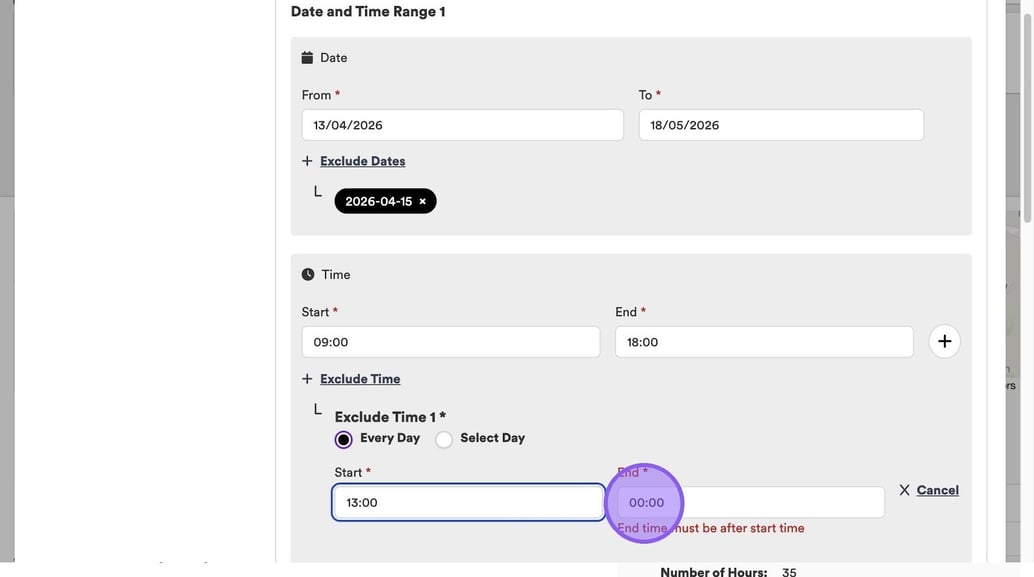Click the Exclude Time Start field showing 13:00
1034x577 pixels.
click(468, 502)
